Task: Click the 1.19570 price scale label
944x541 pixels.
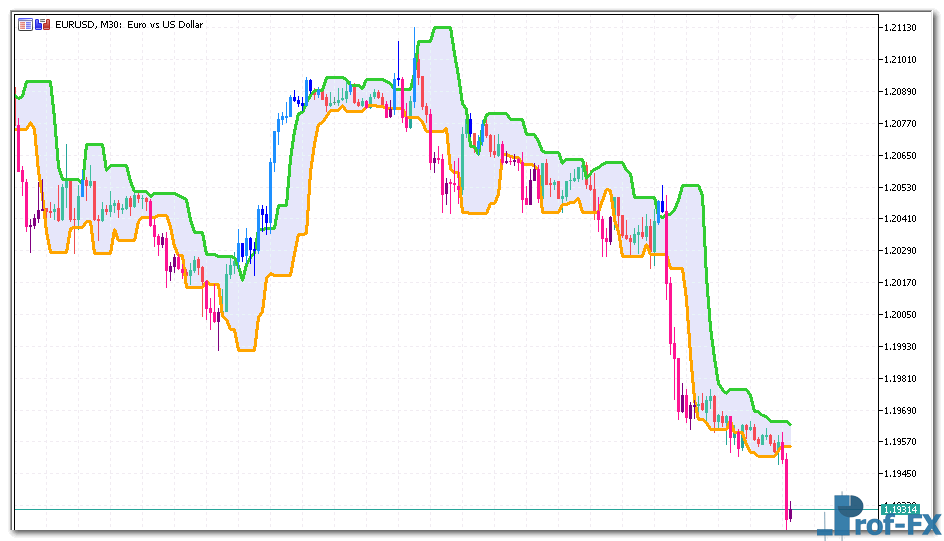Action: (x=901, y=441)
